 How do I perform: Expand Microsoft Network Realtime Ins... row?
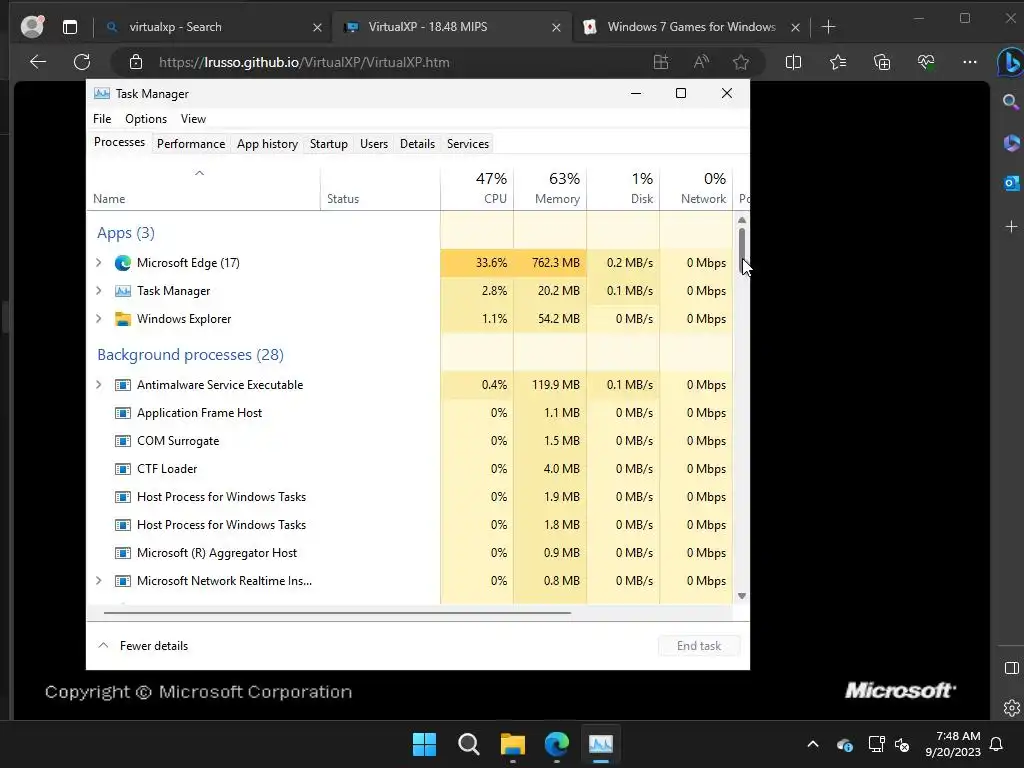pos(99,581)
